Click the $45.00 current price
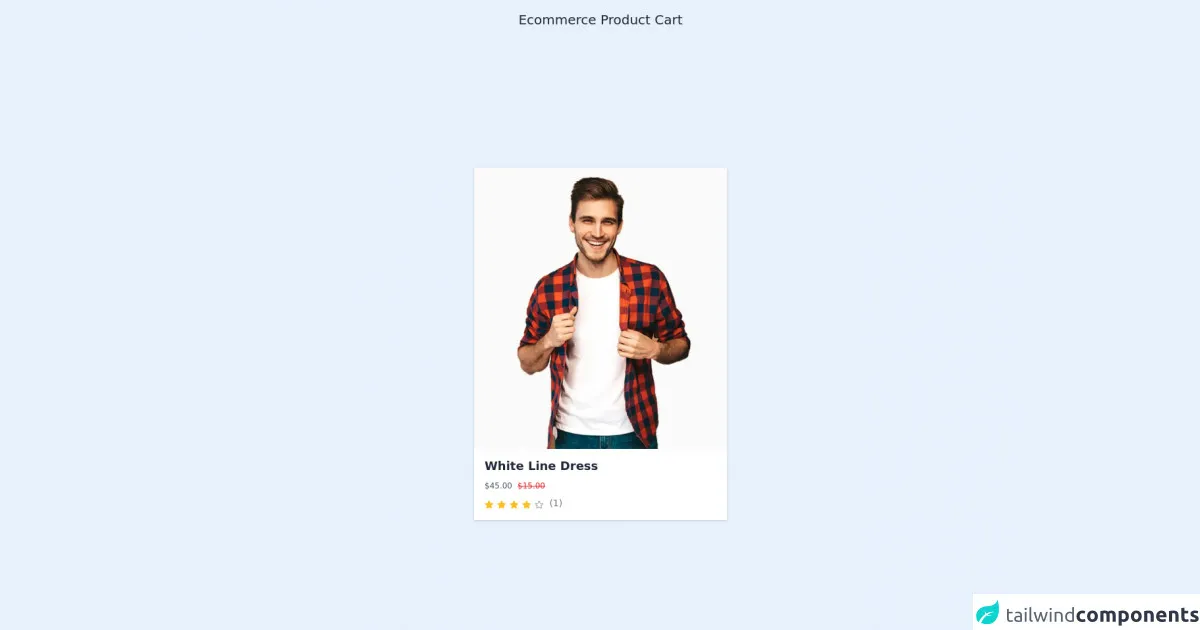The image size is (1200, 630). [498, 486]
